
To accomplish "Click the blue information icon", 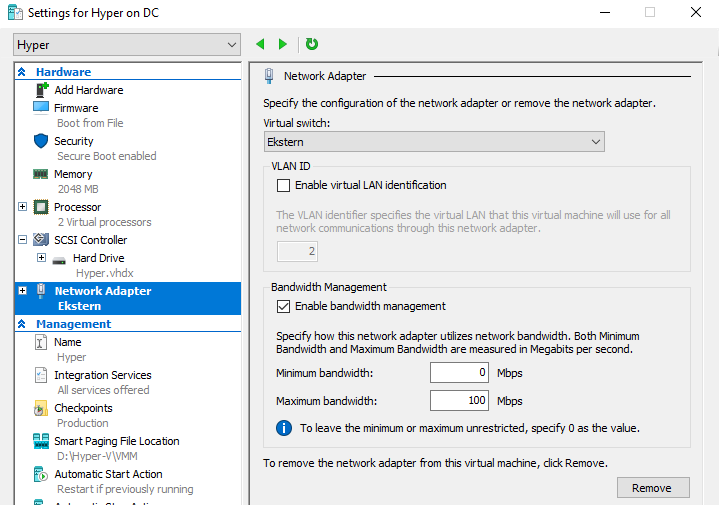I will (x=284, y=428).
